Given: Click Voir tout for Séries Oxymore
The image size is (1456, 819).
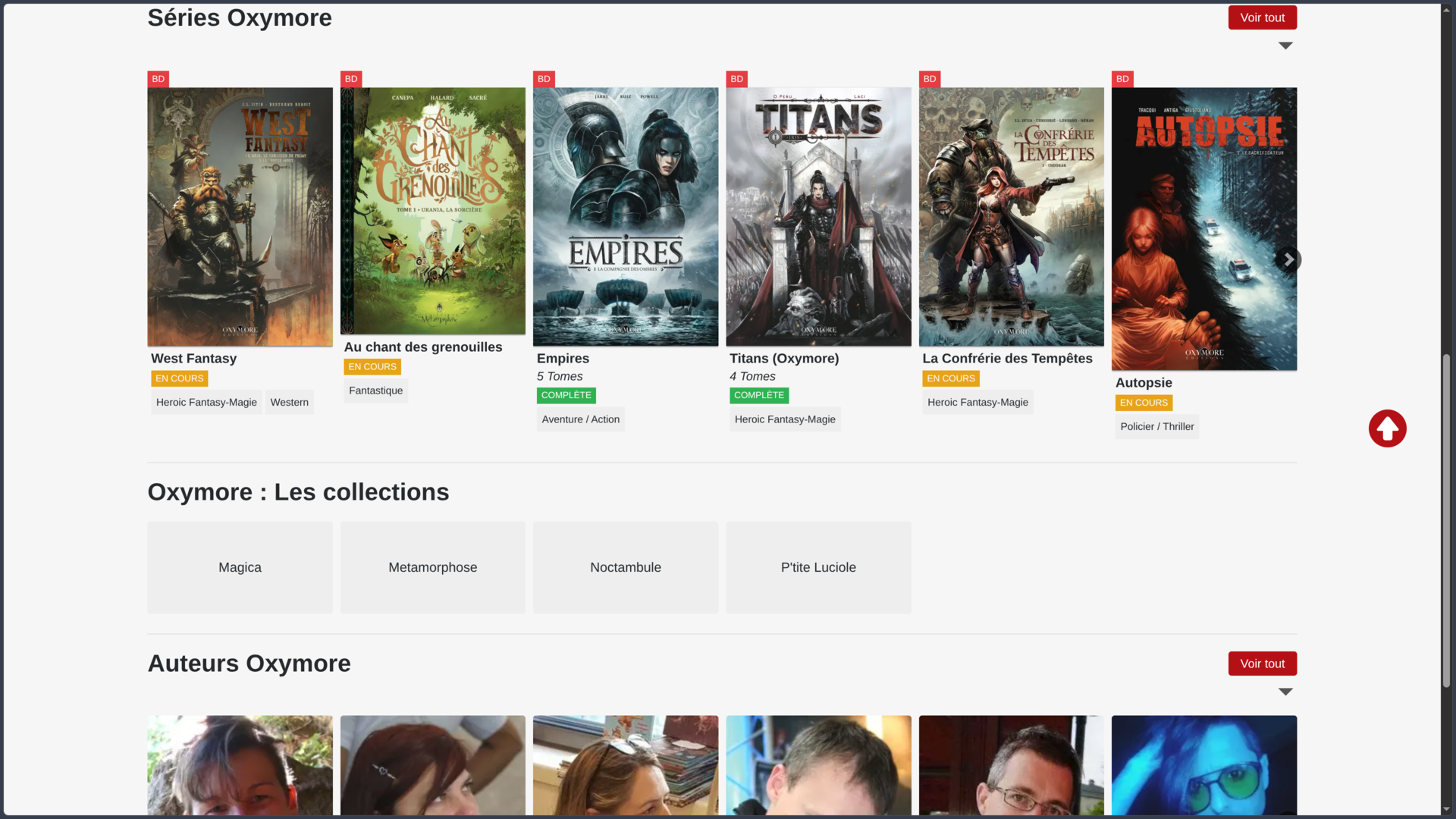Looking at the screenshot, I should click(x=1262, y=17).
